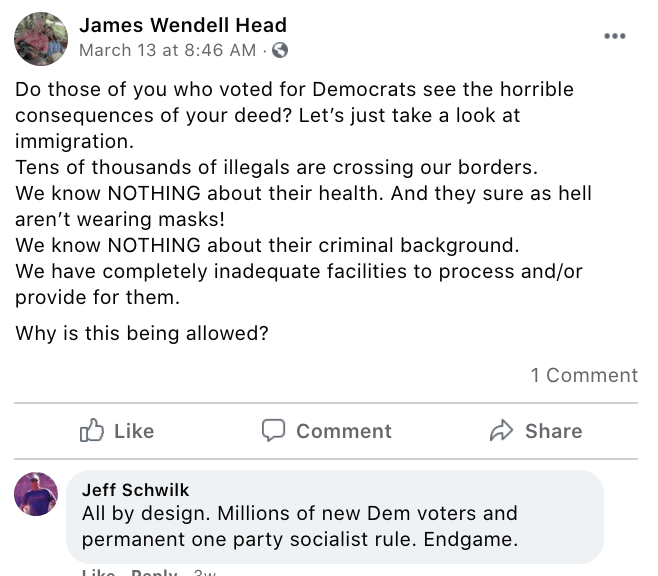Screen dimensions: 658x576
Task: Click the 3w timestamp under the comment
Action: pyautogui.click(x=204, y=572)
